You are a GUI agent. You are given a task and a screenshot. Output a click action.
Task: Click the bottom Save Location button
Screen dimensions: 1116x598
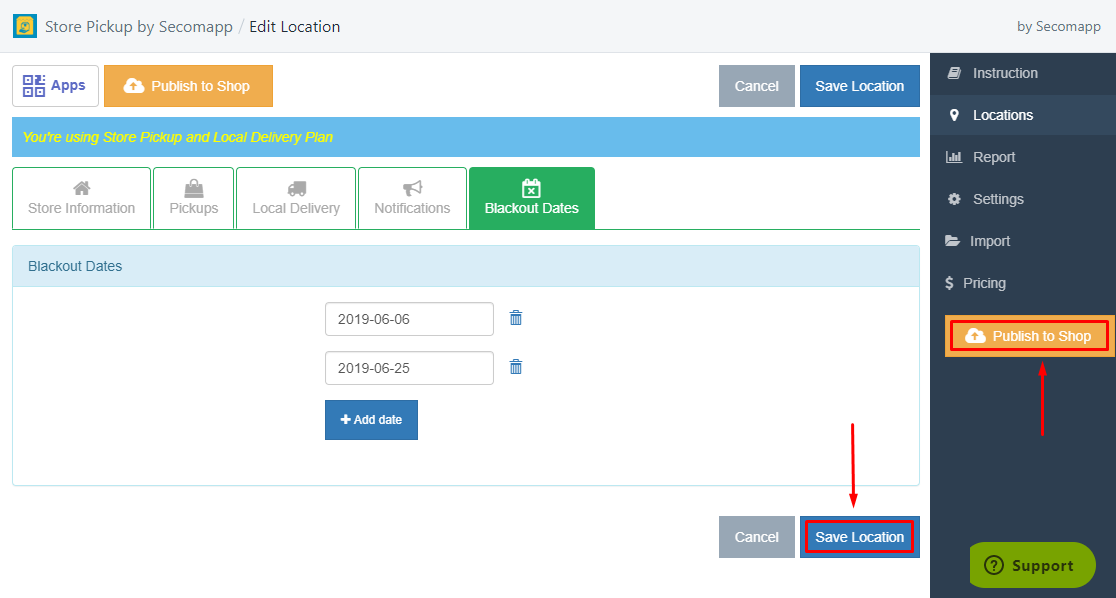tap(860, 537)
